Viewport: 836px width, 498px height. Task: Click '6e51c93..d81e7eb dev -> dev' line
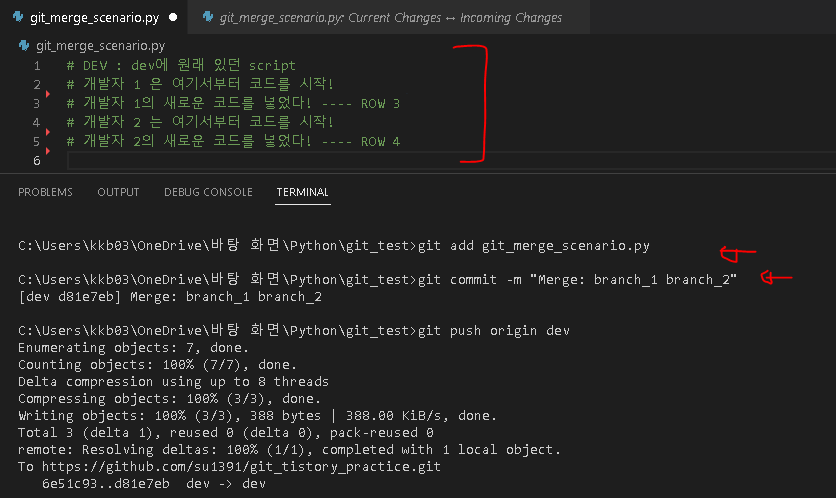pos(154,484)
